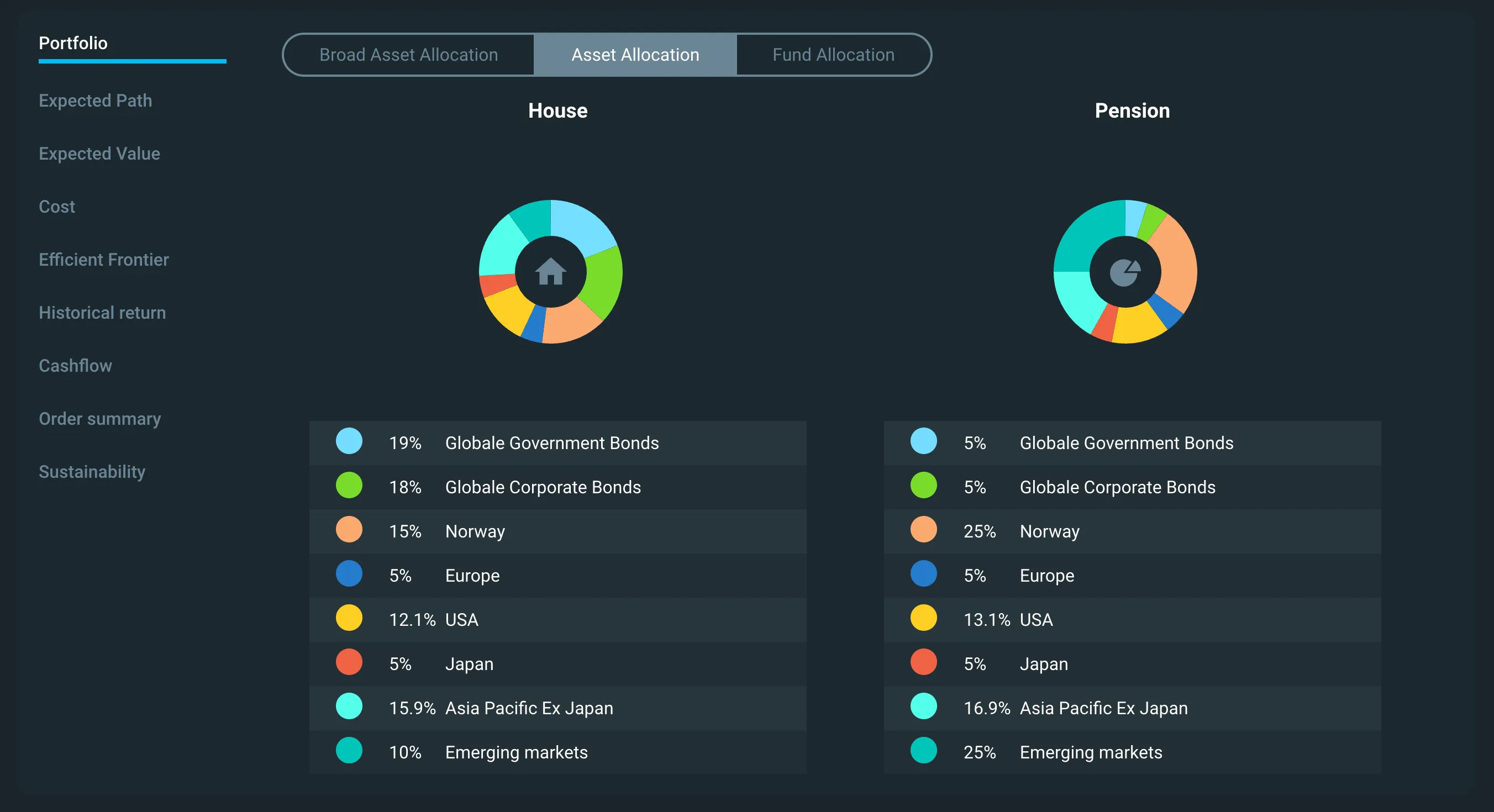Viewport: 1494px width, 812px height.
Task: Click 'Emerging markets' in House list
Action: coord(516,752)
